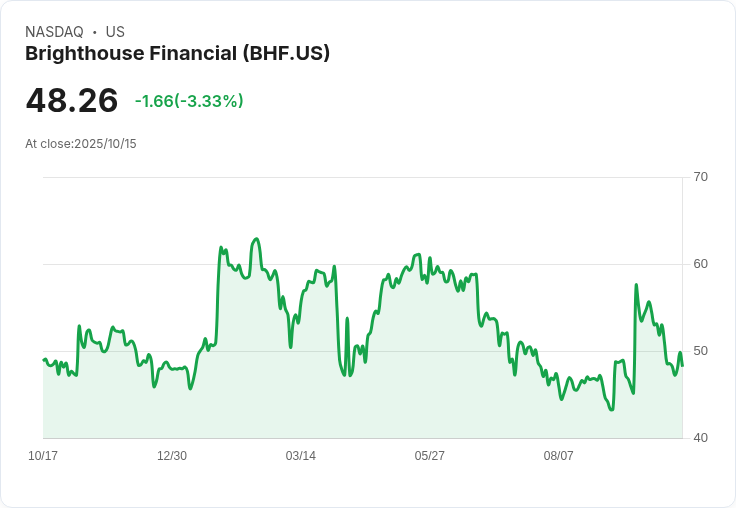Select the 10/17 date on x-axis
The width and height of the screenshot is (736, 508).
(x=43, y=456)
